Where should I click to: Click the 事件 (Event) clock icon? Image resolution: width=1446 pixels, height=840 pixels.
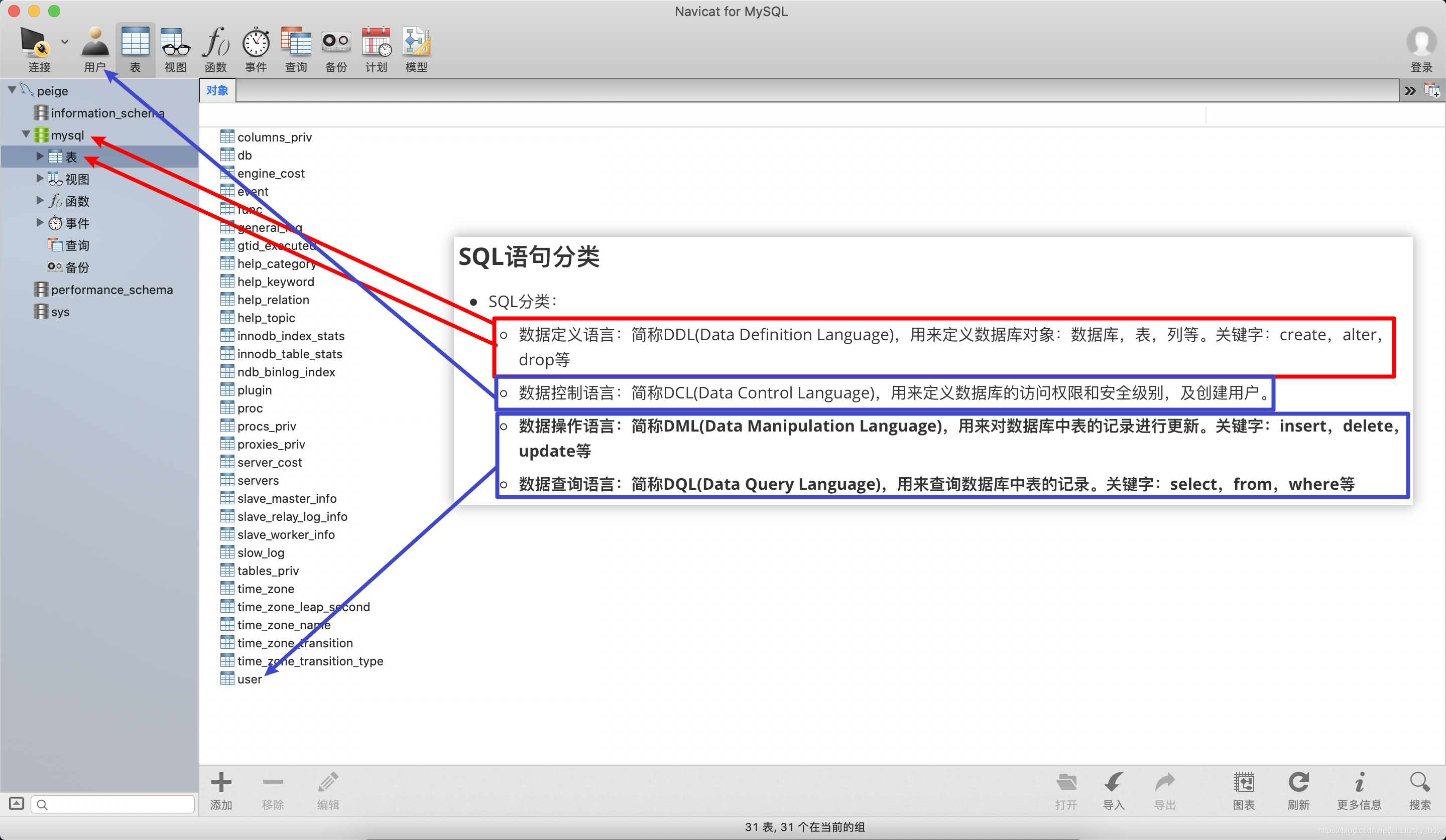pyautogui.click(x=256, y=43)
